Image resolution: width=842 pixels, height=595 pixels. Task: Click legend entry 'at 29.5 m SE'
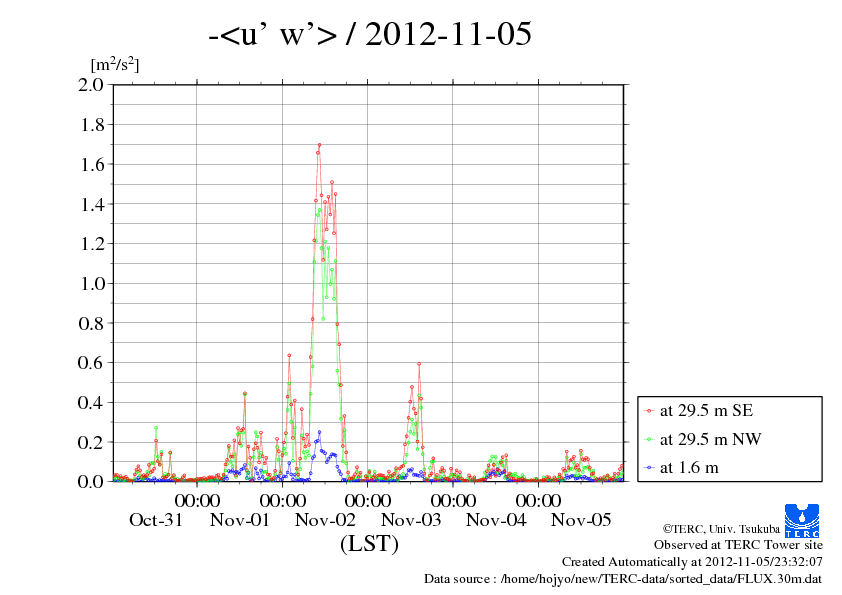pyautogui.click(x=707, y=411)
